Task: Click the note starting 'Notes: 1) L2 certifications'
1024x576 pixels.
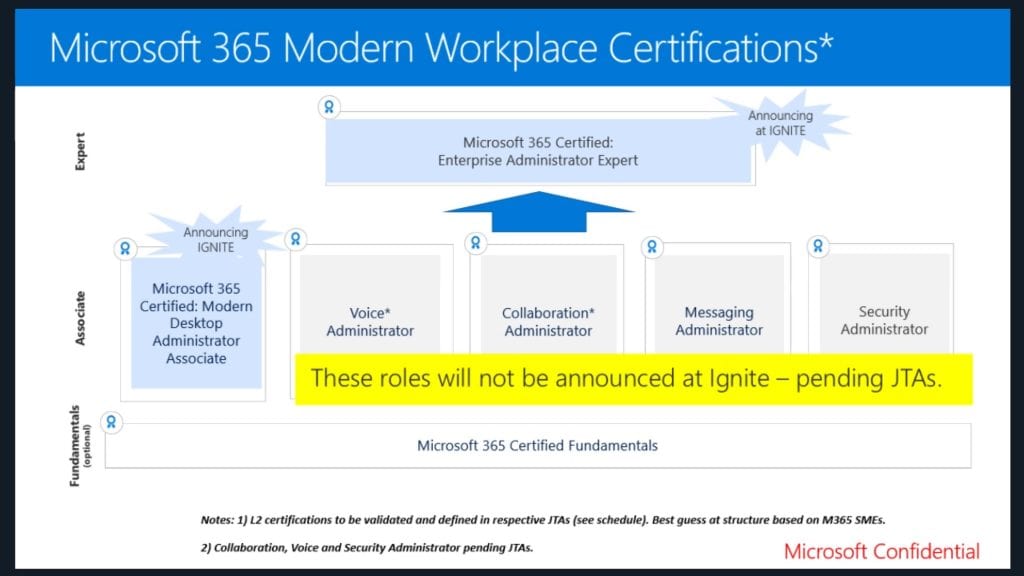Action: pyautogui.click(x=543, y=520)
